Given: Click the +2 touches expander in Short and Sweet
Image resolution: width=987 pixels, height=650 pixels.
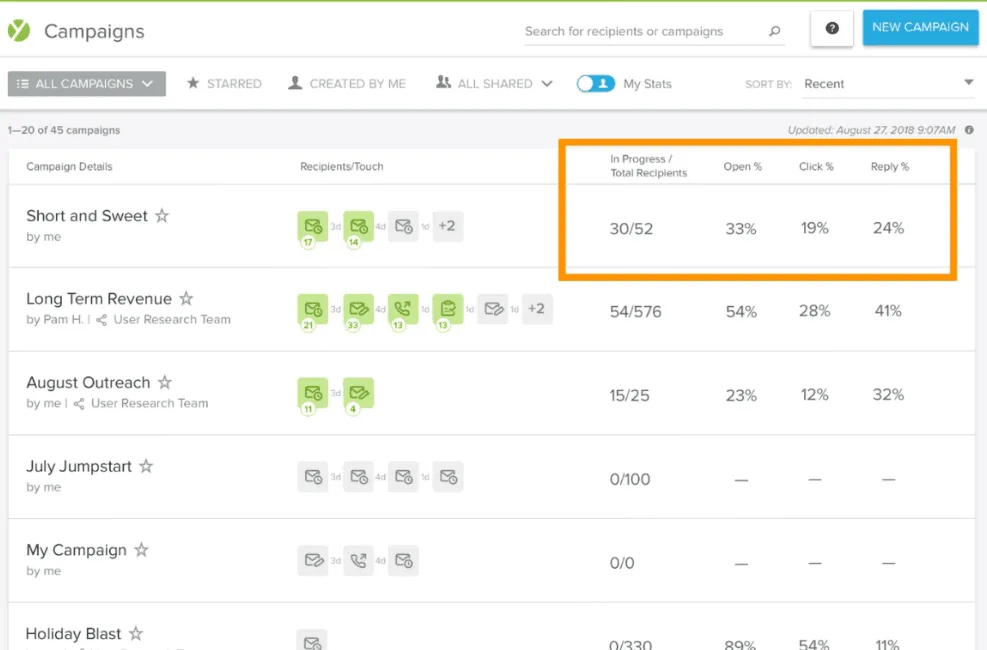Looking at the screenshot, I should click(x=447, y=227).
